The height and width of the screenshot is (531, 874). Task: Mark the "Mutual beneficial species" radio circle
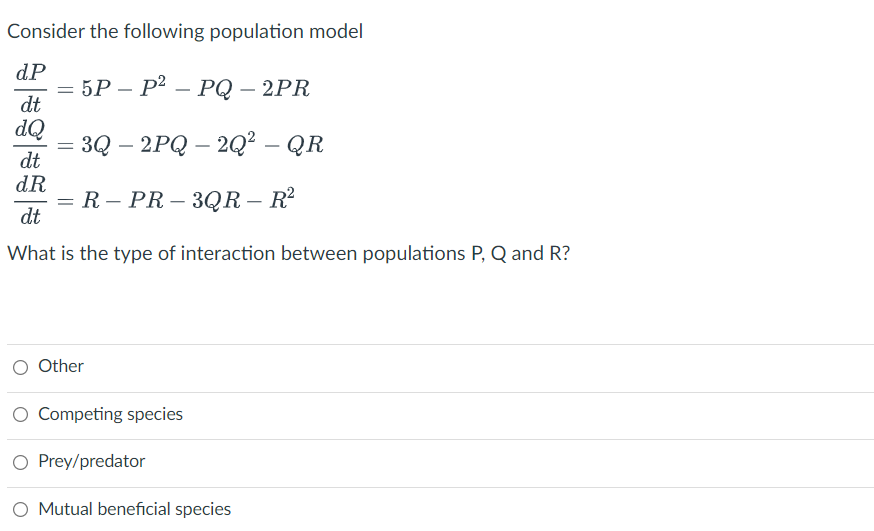click(x=21, y=510)
